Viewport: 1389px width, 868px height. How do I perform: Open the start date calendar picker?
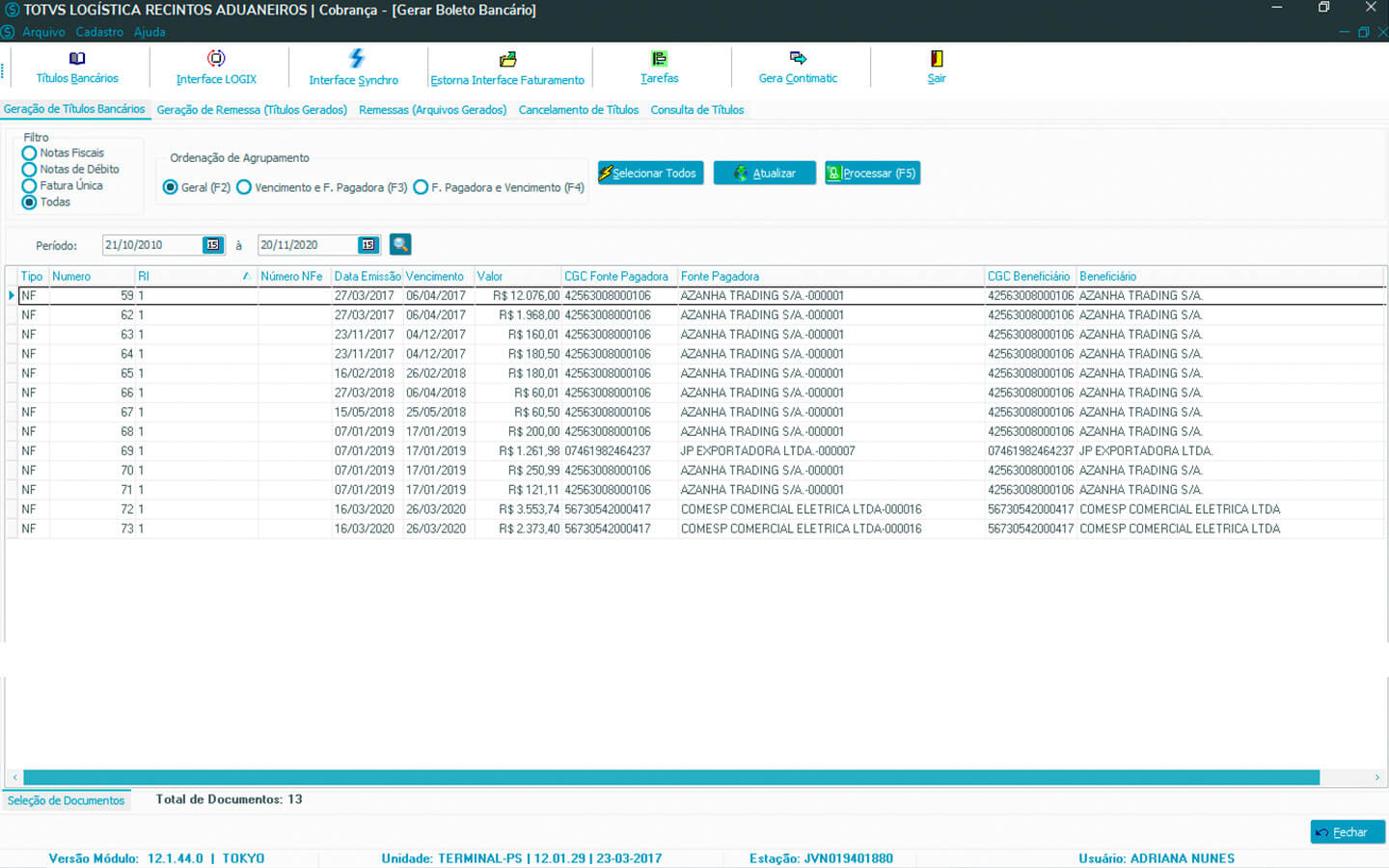point(213,245)
